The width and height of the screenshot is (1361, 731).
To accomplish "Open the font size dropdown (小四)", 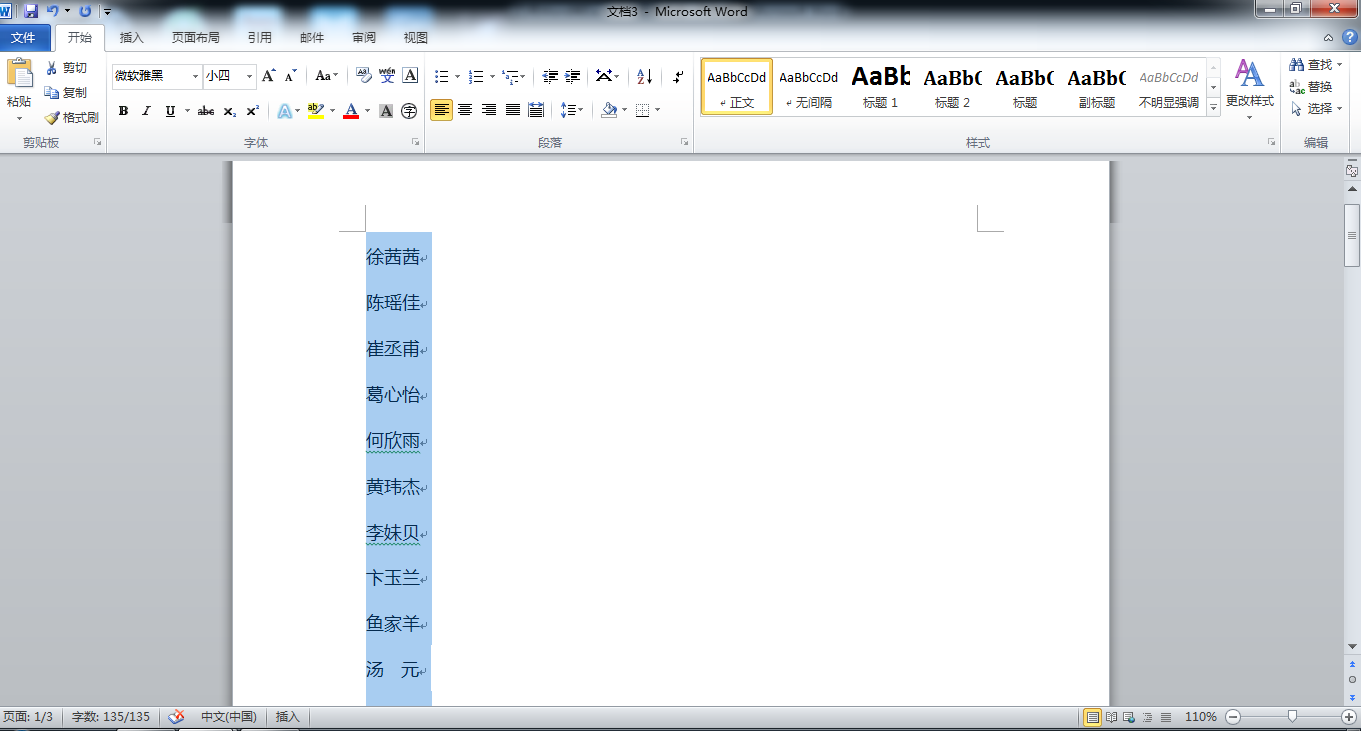I will [249, 76].
